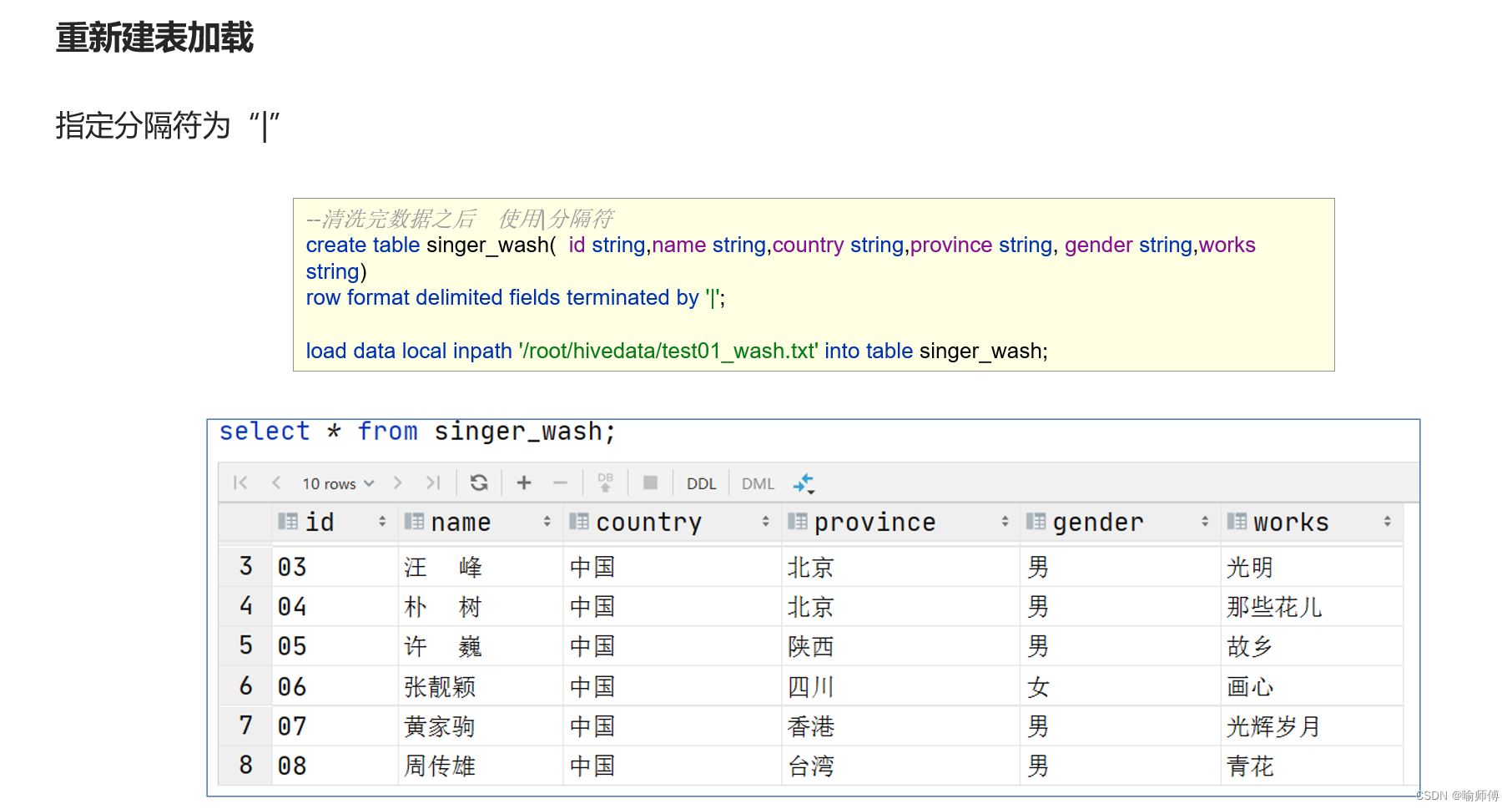Click sort arrows on works column
The height and width of the screenshot is (809, 1512).
(x=1388, y=521)
